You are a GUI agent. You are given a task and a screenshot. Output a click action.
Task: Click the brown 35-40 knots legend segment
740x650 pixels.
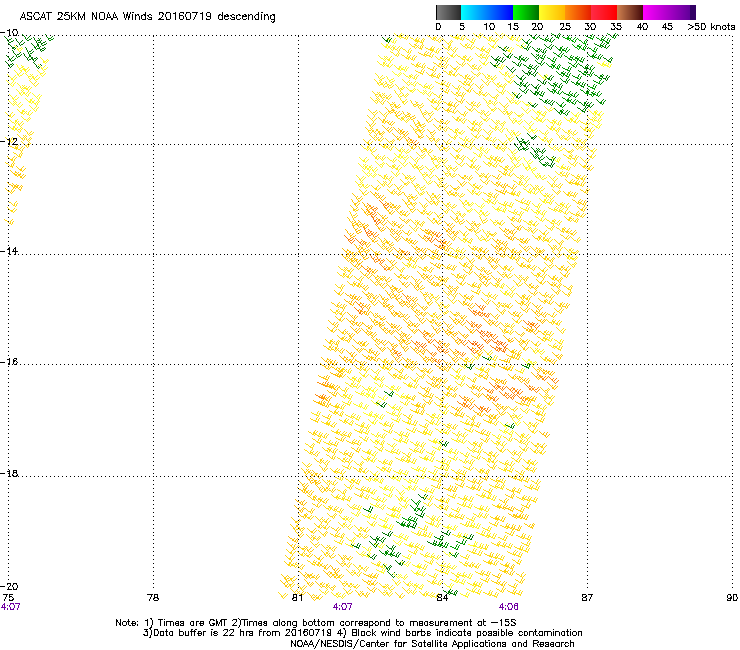tap(630, 12)
